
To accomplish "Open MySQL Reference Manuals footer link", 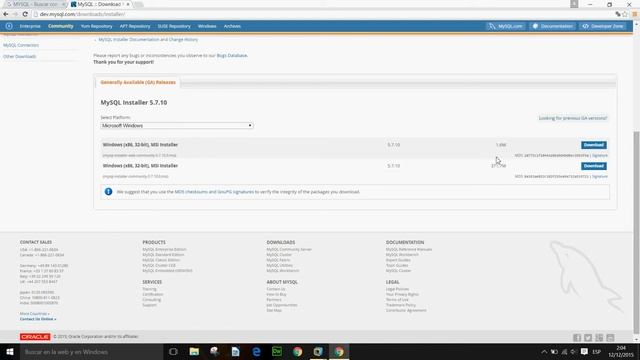I will 409,249.
